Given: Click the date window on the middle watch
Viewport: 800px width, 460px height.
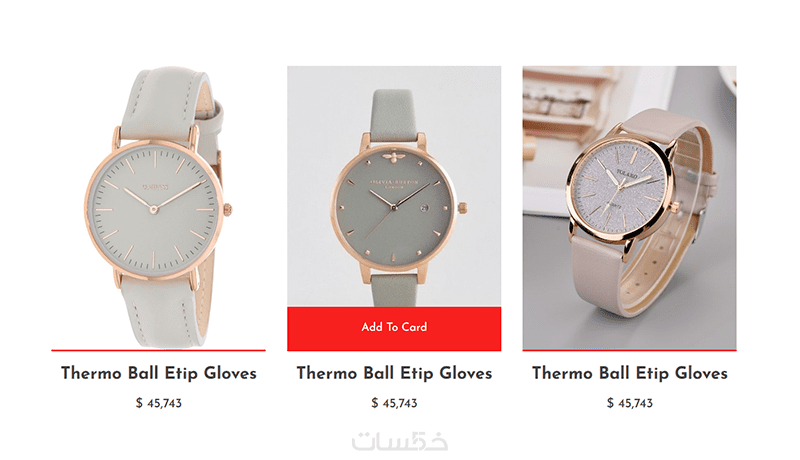Looking at the screenshot, I should (425, 208).
